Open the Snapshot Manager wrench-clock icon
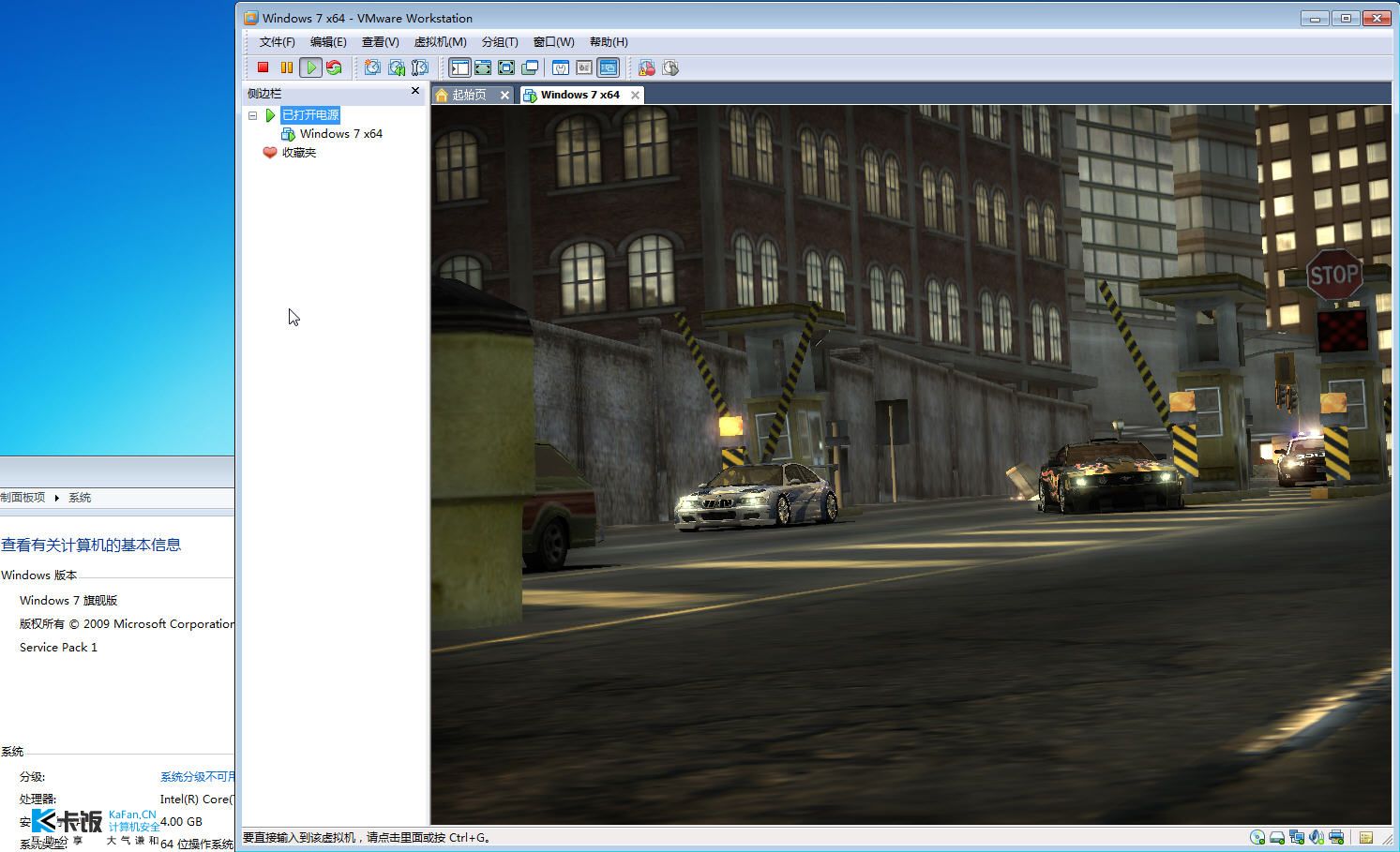Screen dimensions: 1400x852 pos(419,67)
